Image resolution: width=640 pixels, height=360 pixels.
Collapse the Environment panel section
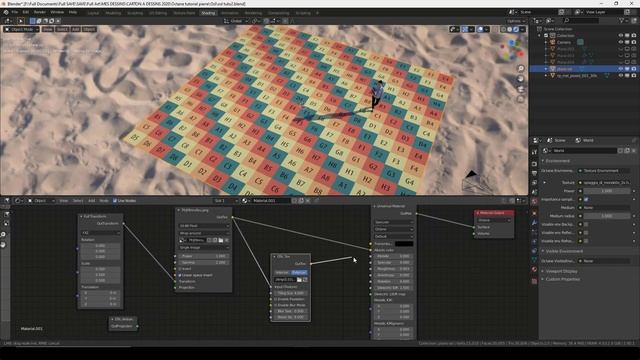tap(558, 161)
